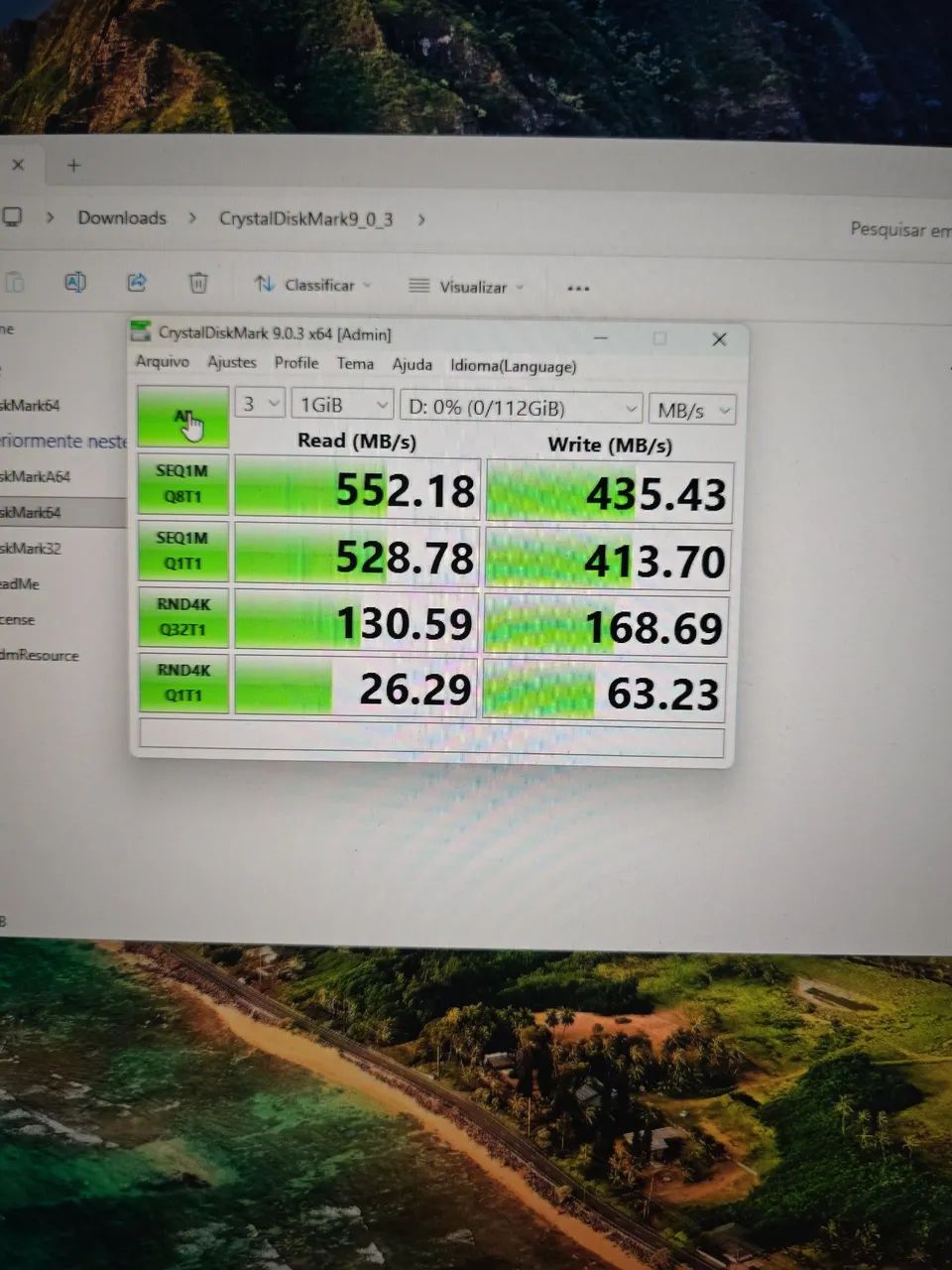The width and height of the screenshot is (952, 1270).
Task: Click the Paste icon in Explorer toolbar
Action: click(x=14, y=283)
